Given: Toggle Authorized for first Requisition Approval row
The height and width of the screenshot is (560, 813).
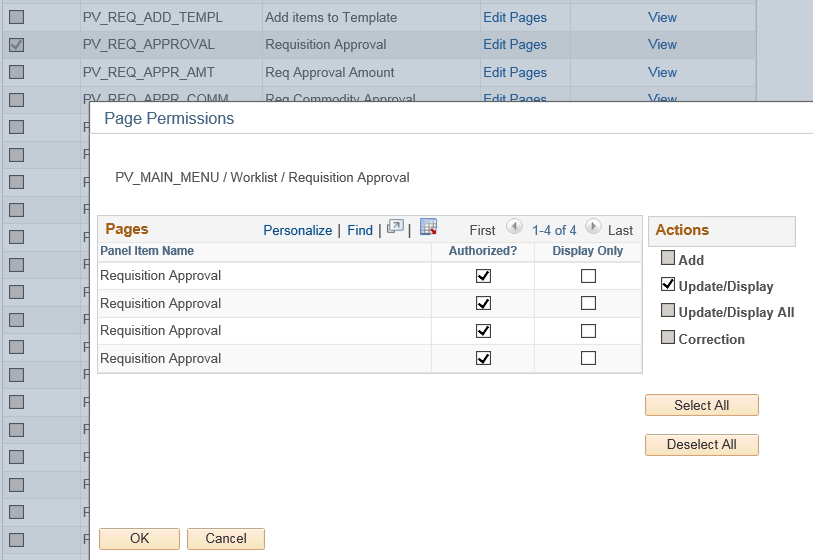Looking at the screenshot, I should click(483, 276).
